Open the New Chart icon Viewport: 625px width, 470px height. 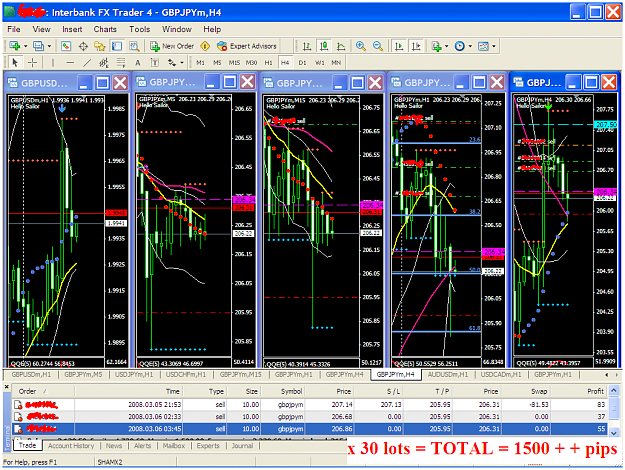click(x=15, y=46)
